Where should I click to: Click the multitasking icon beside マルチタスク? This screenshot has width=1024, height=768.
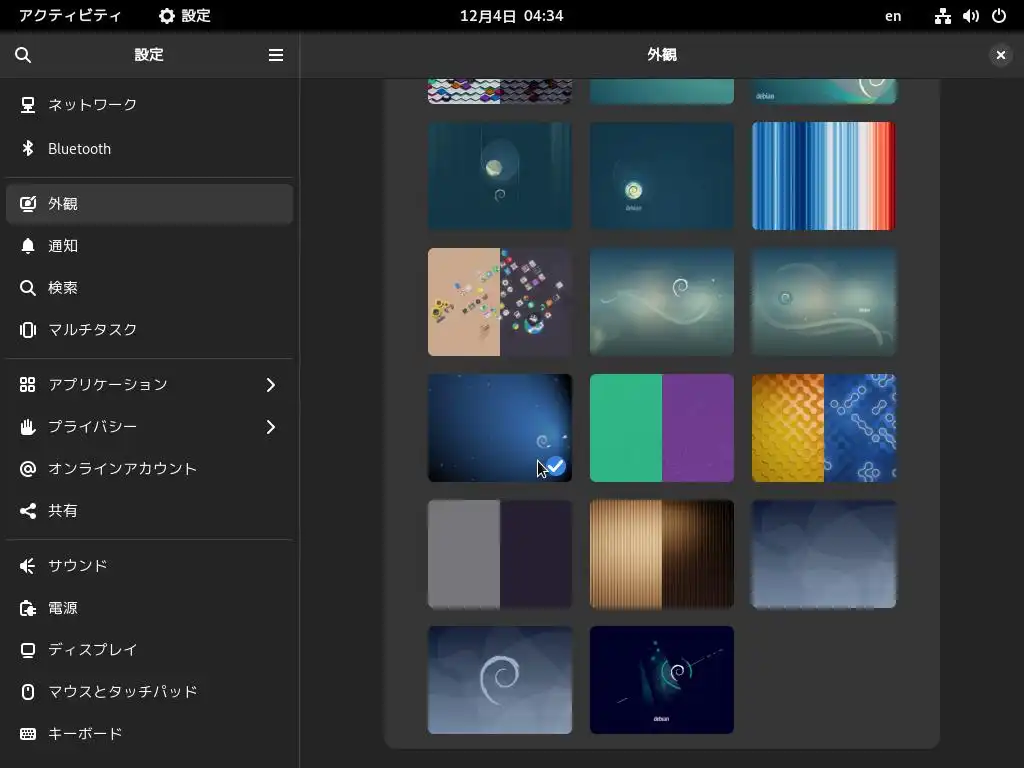pos(27,330)
